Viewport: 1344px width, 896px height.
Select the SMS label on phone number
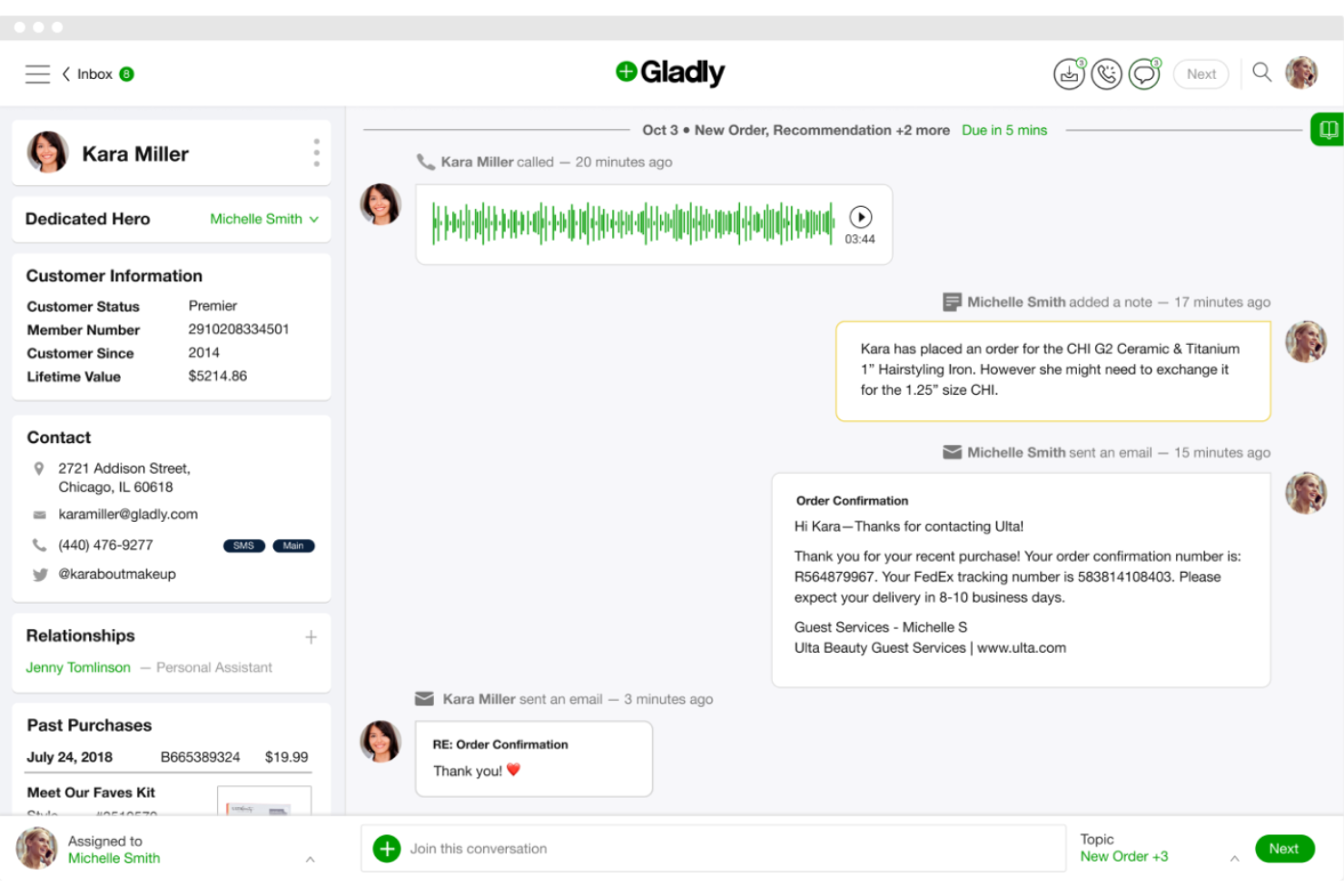pos(243,546)
